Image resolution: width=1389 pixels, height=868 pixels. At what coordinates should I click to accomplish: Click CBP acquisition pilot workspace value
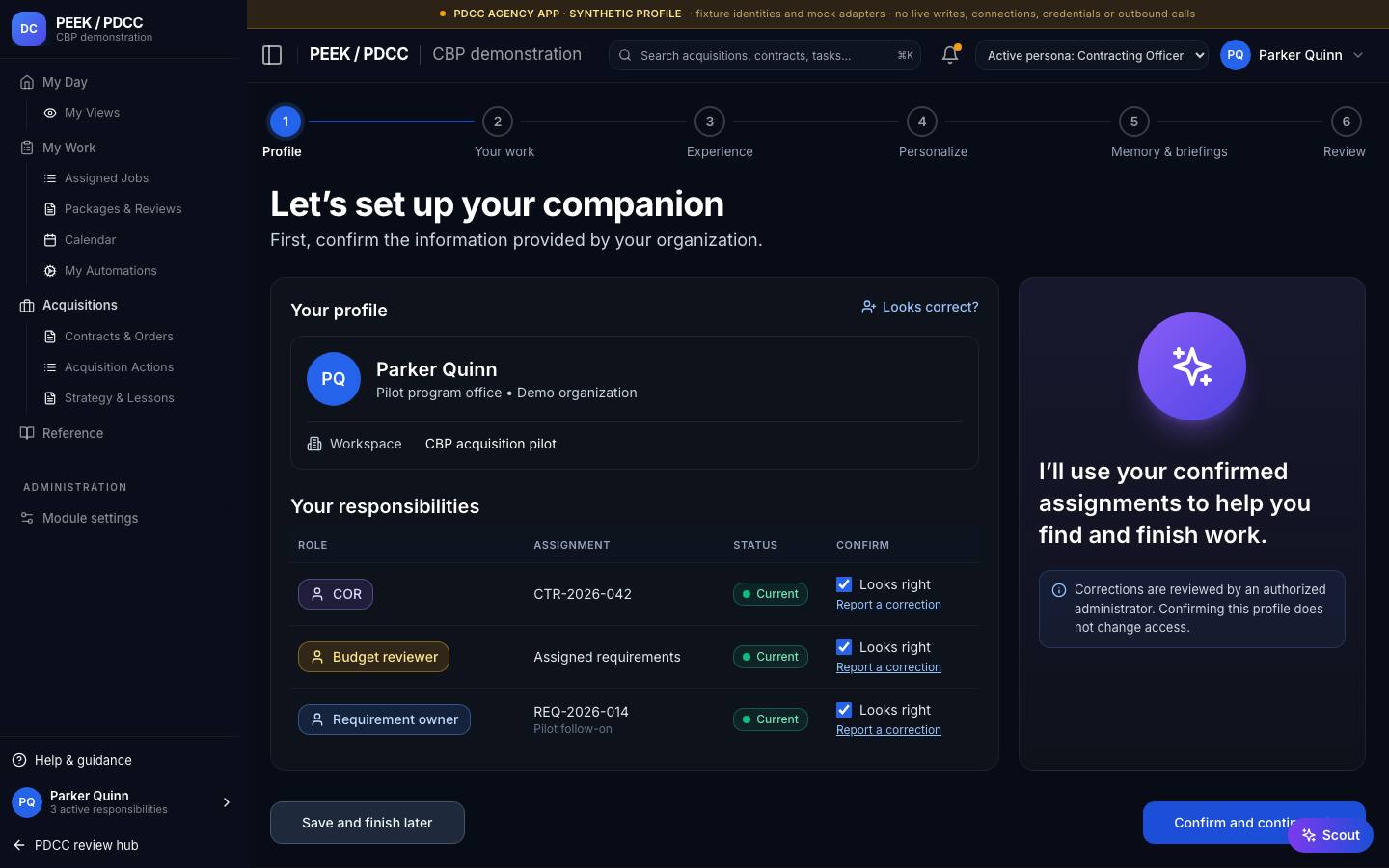491,444
